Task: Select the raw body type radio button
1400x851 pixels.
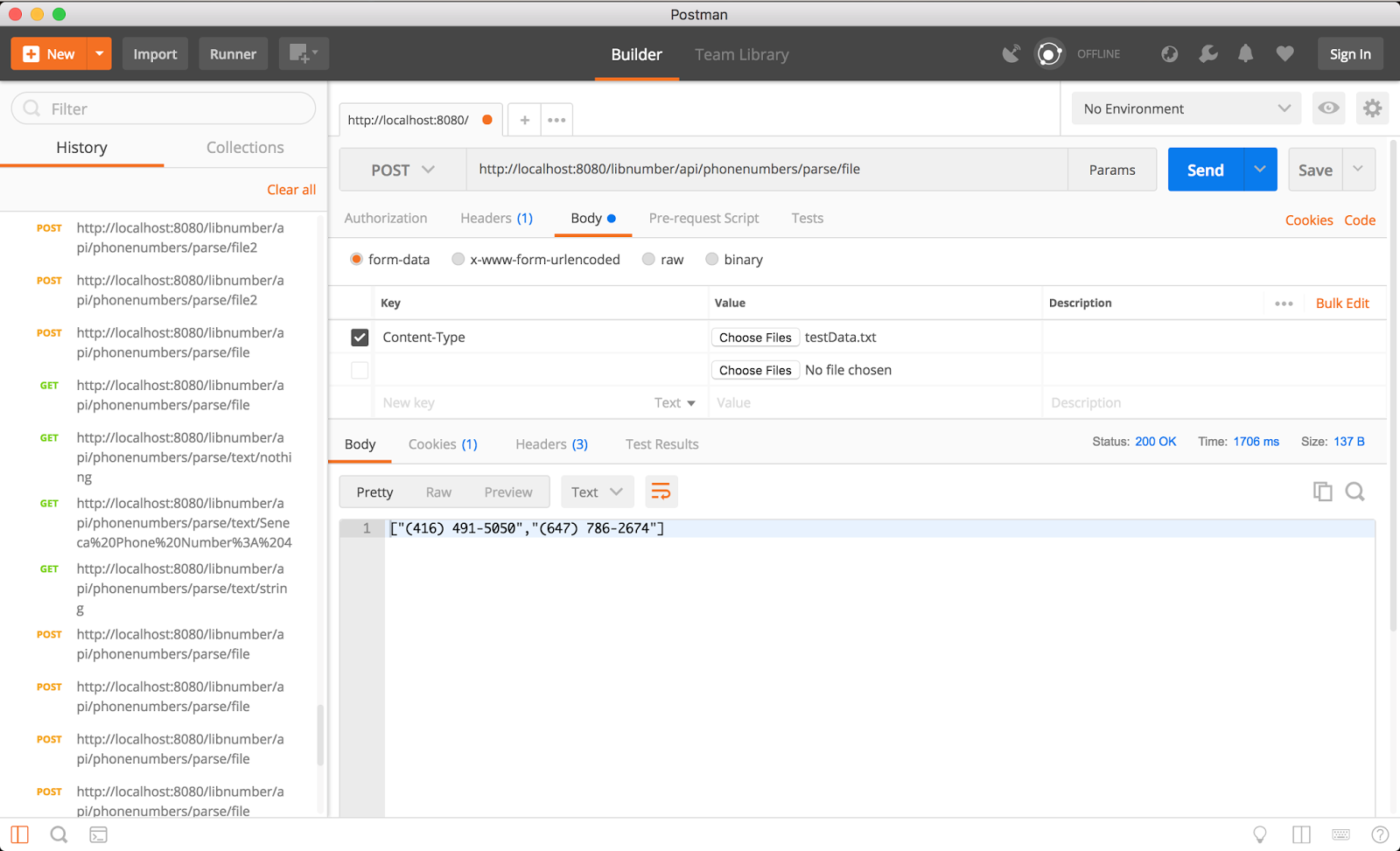Action: point(648,259)
